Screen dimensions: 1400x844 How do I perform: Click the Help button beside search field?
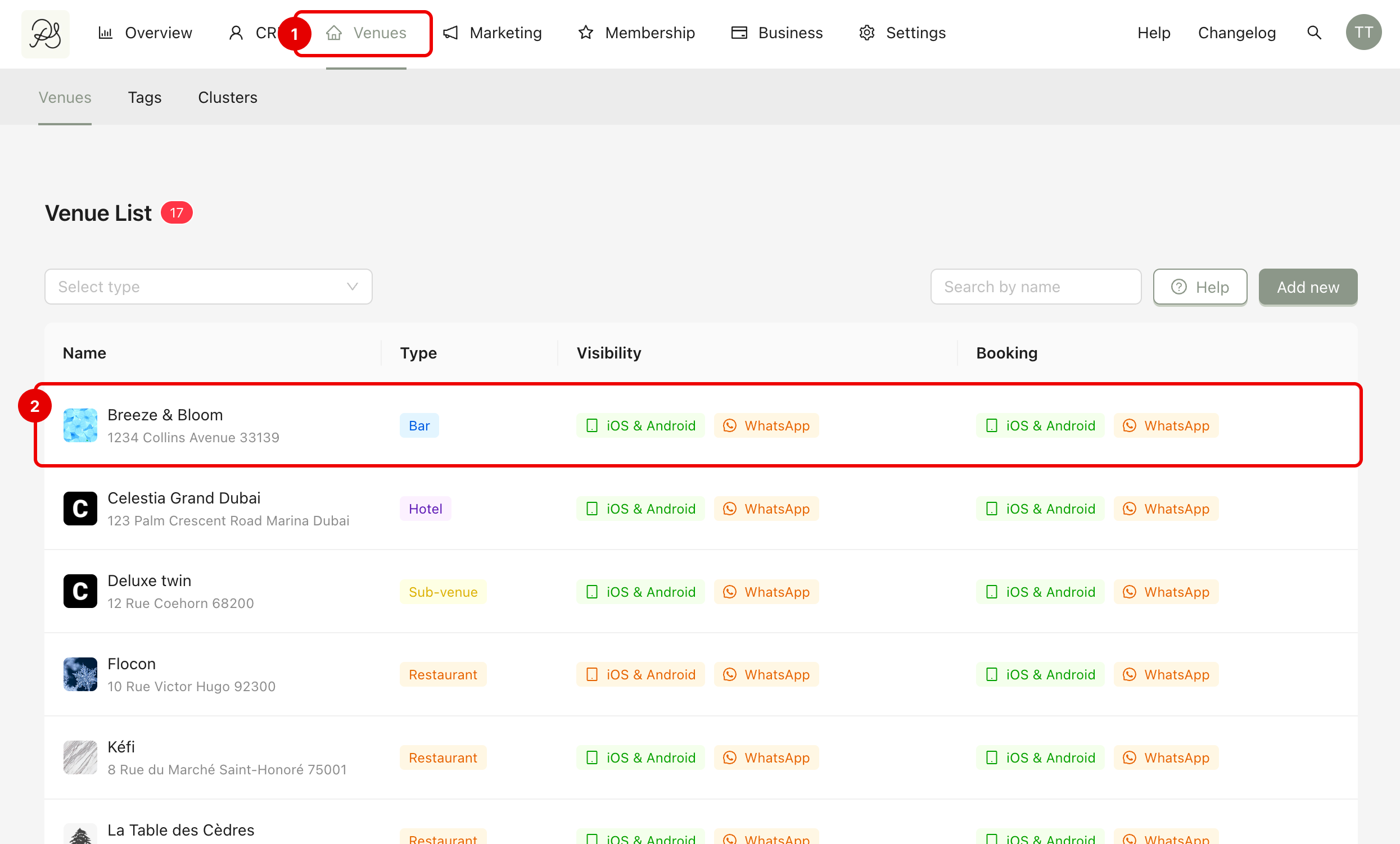click(1199, 287)
